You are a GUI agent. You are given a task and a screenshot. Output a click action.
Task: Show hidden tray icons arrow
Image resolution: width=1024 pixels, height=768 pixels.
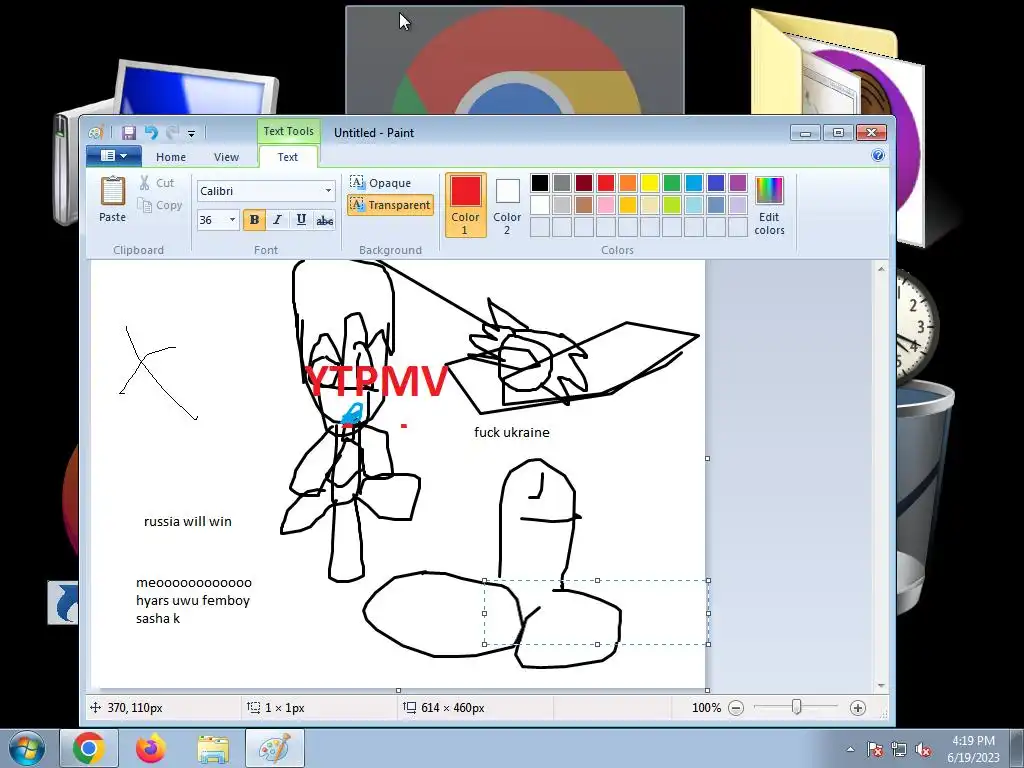tap(850, 749)
